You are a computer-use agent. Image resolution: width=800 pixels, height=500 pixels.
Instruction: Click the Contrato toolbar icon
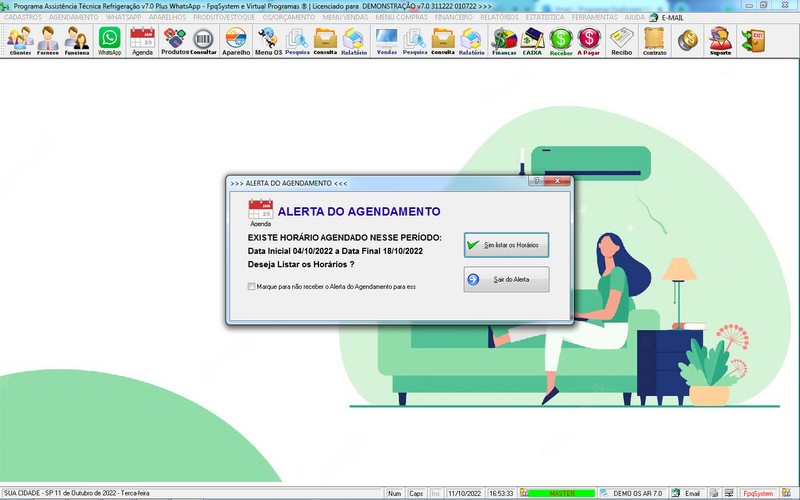click(x=654, y=40)
